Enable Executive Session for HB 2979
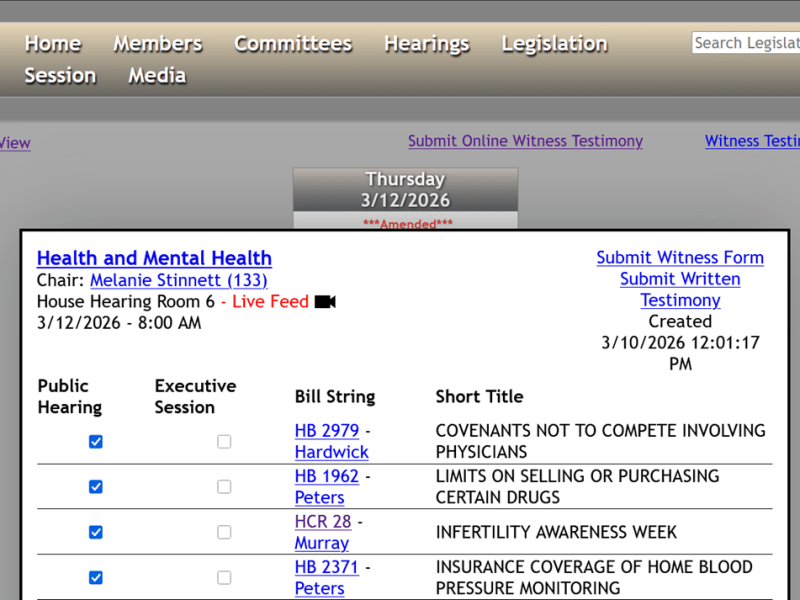The width and height of the screenshot is (800, 600). point(224,441)
